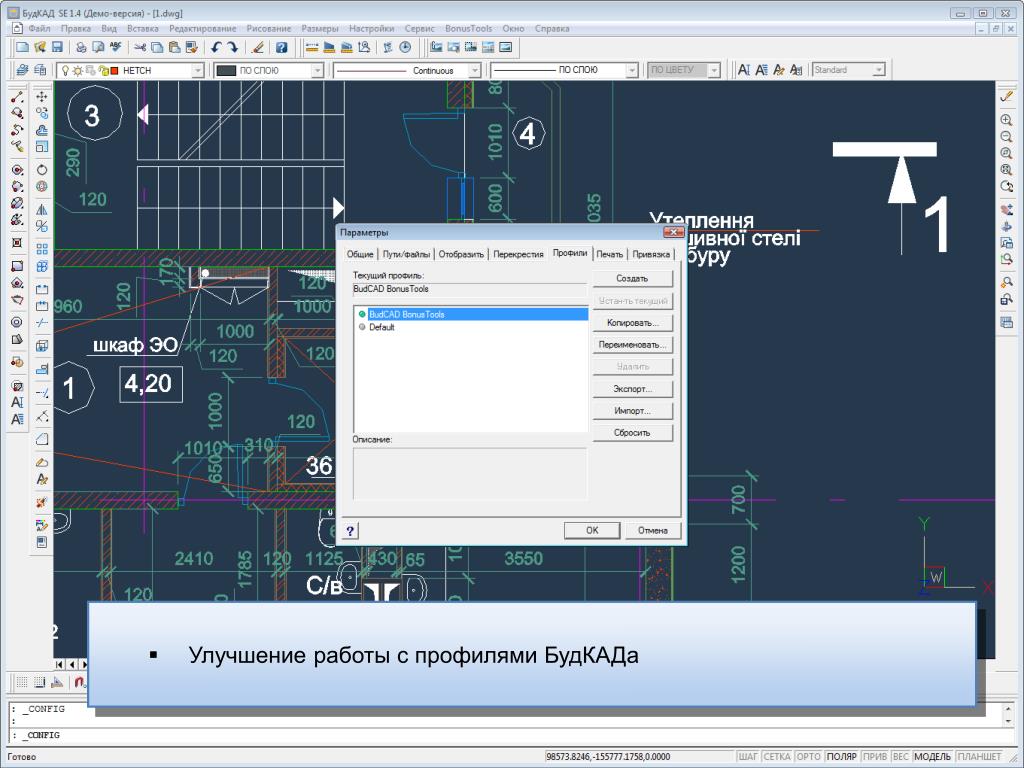
Task: Open the ПО СЛОЮ color dropdown
Action: [x=317, y=71]
